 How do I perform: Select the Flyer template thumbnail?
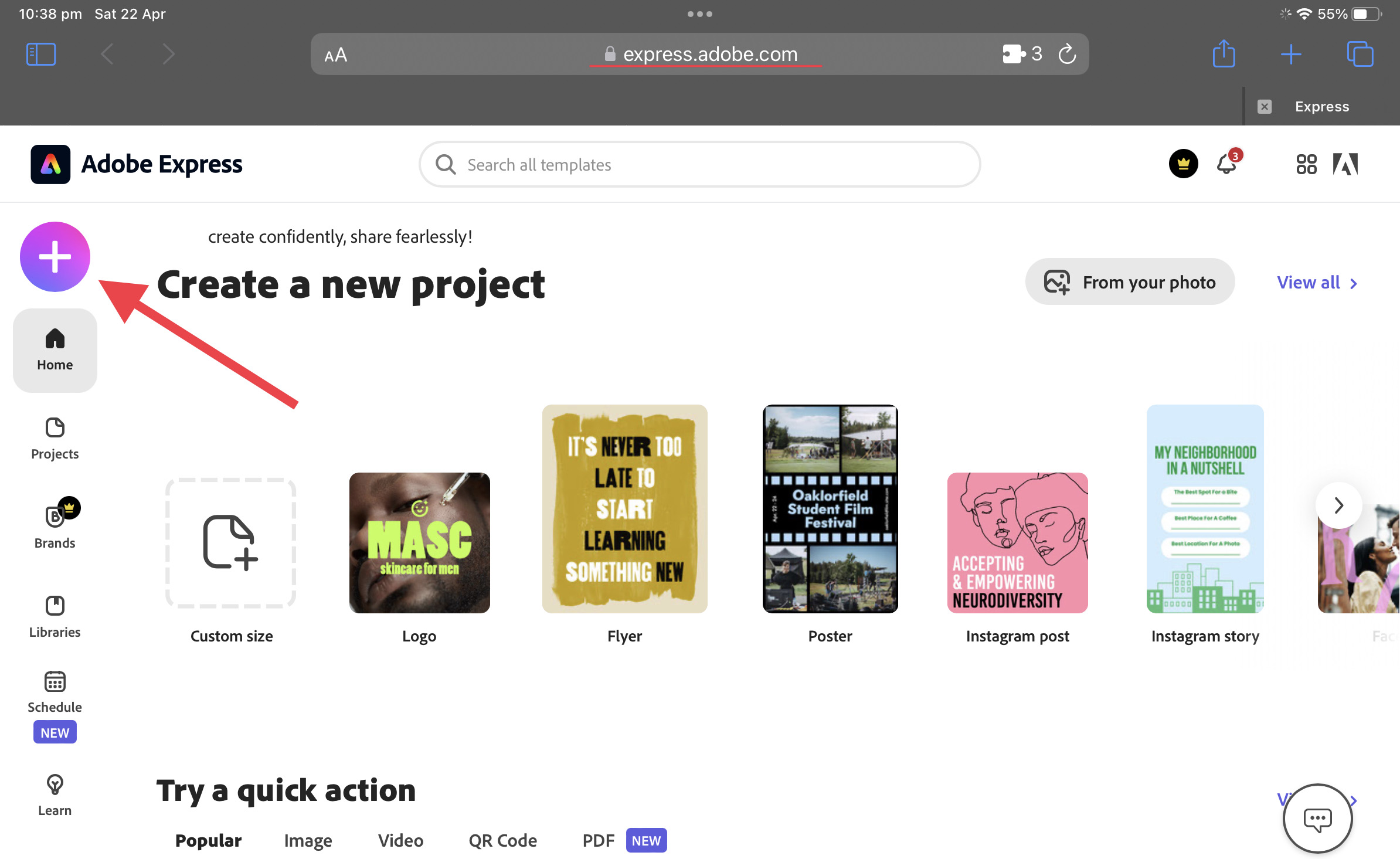[624, 508]
